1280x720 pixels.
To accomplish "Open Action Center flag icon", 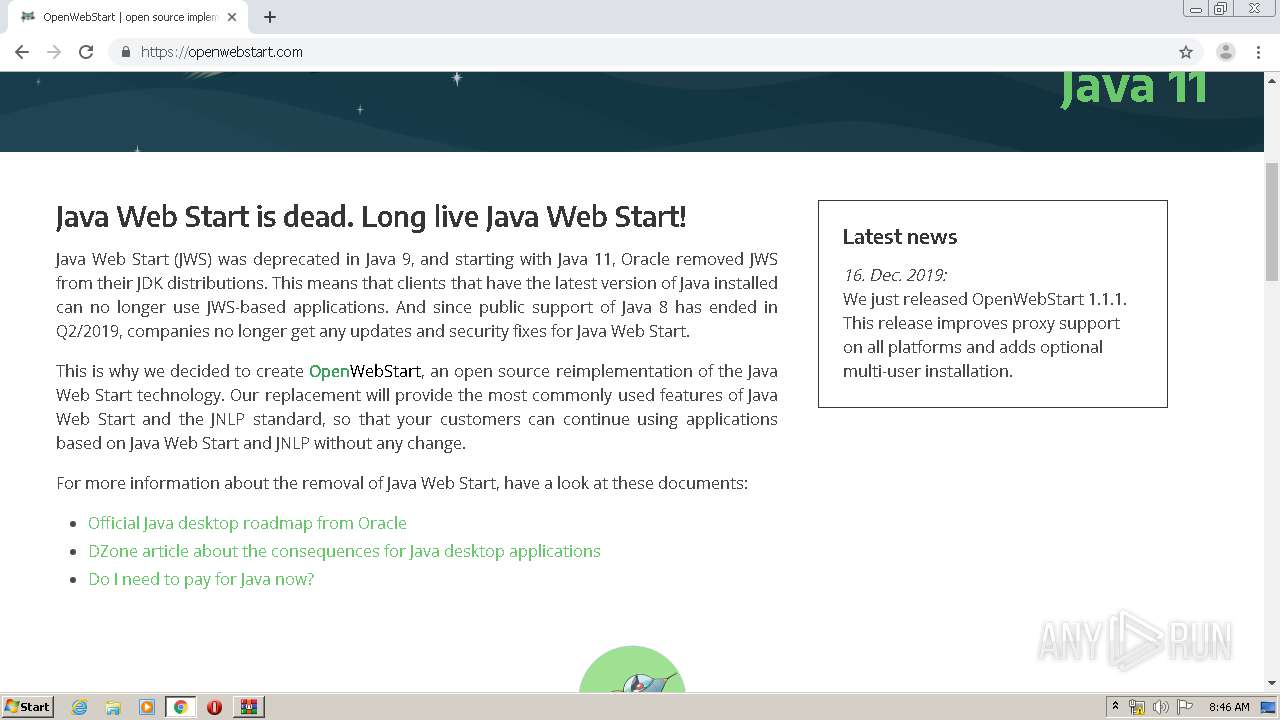I will [1185, 707].
